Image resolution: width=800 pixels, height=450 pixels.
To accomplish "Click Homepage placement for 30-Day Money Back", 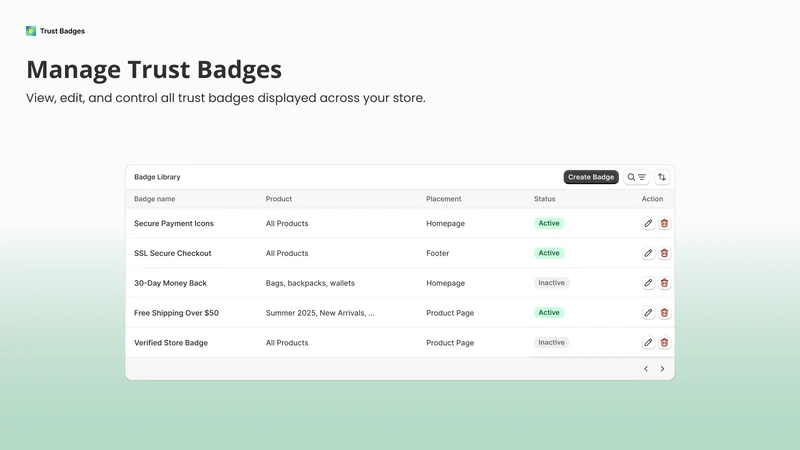I will (445, 283).
